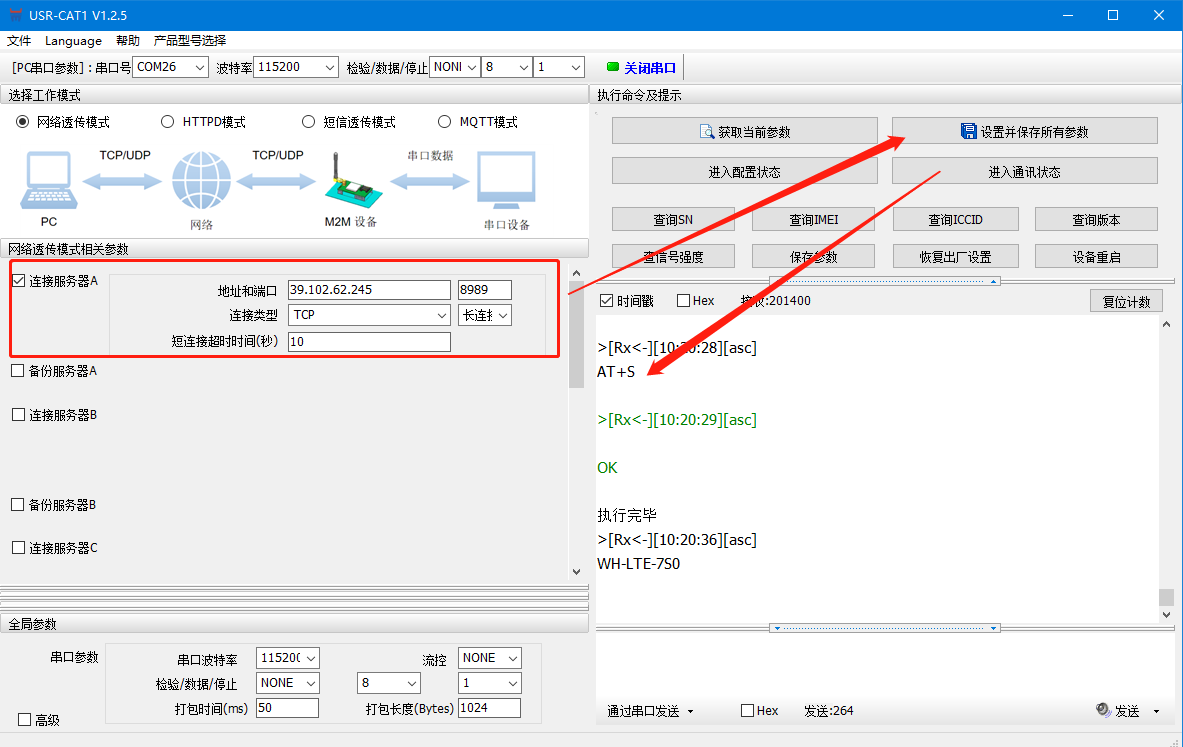Select 网络透传模式 radio button
Screen dimensions: 1183x747
(23, 121)
